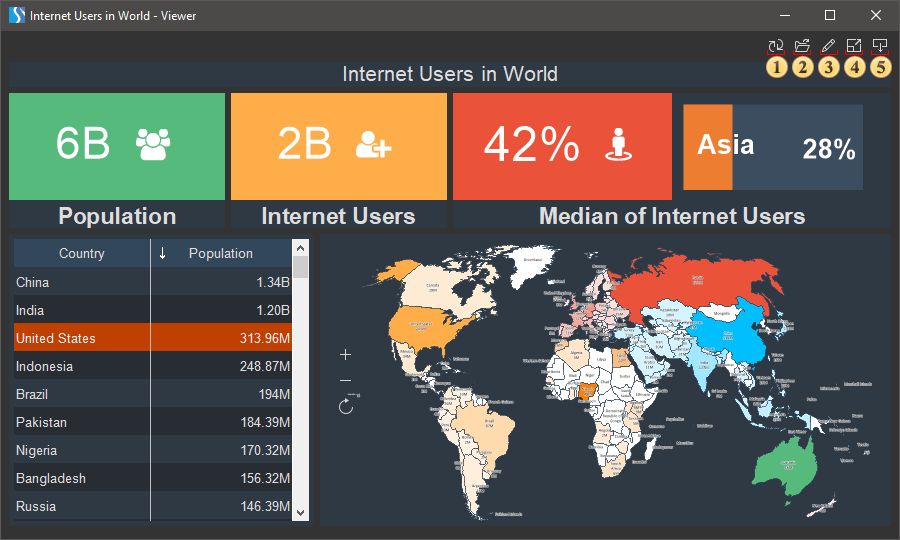The image size is (900, 540).
Task: Click the Asia 28% progress bar
Action: coord(773,147)
